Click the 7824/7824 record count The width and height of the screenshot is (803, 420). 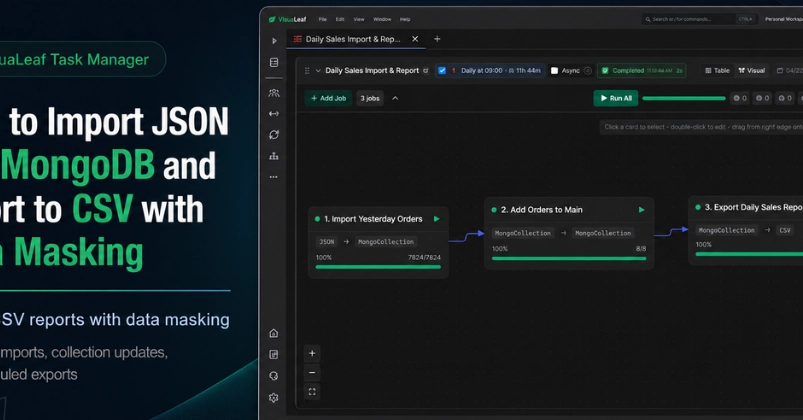(x=424, y=258)
